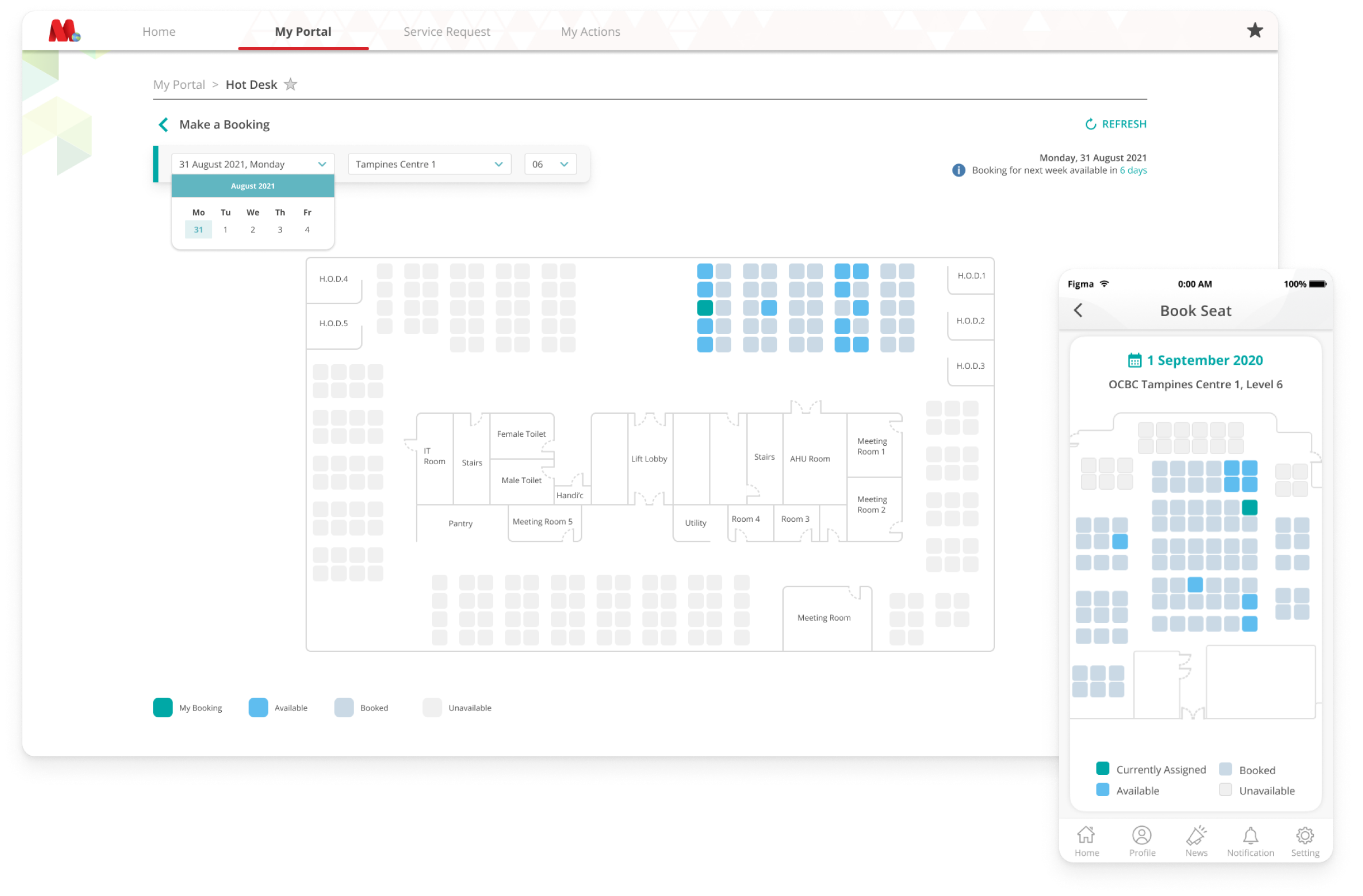This screenshot has height=896, width=1363.
Task: Favorite Hot Desk via breadcrumb star icon
Action: (291, 84)
